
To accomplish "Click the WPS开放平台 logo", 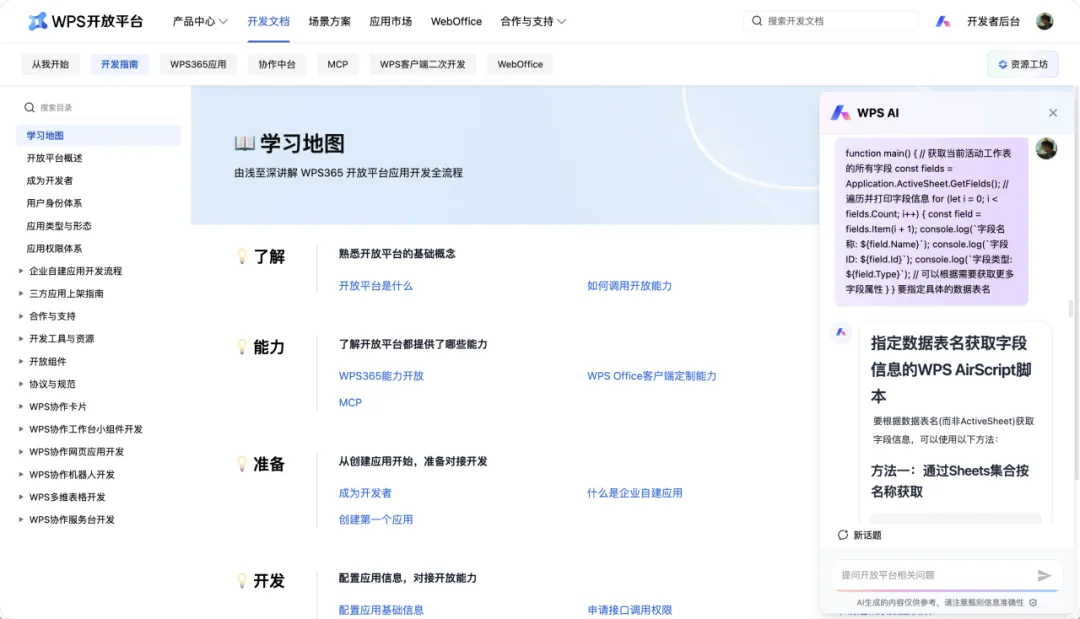I will (85, 21).
